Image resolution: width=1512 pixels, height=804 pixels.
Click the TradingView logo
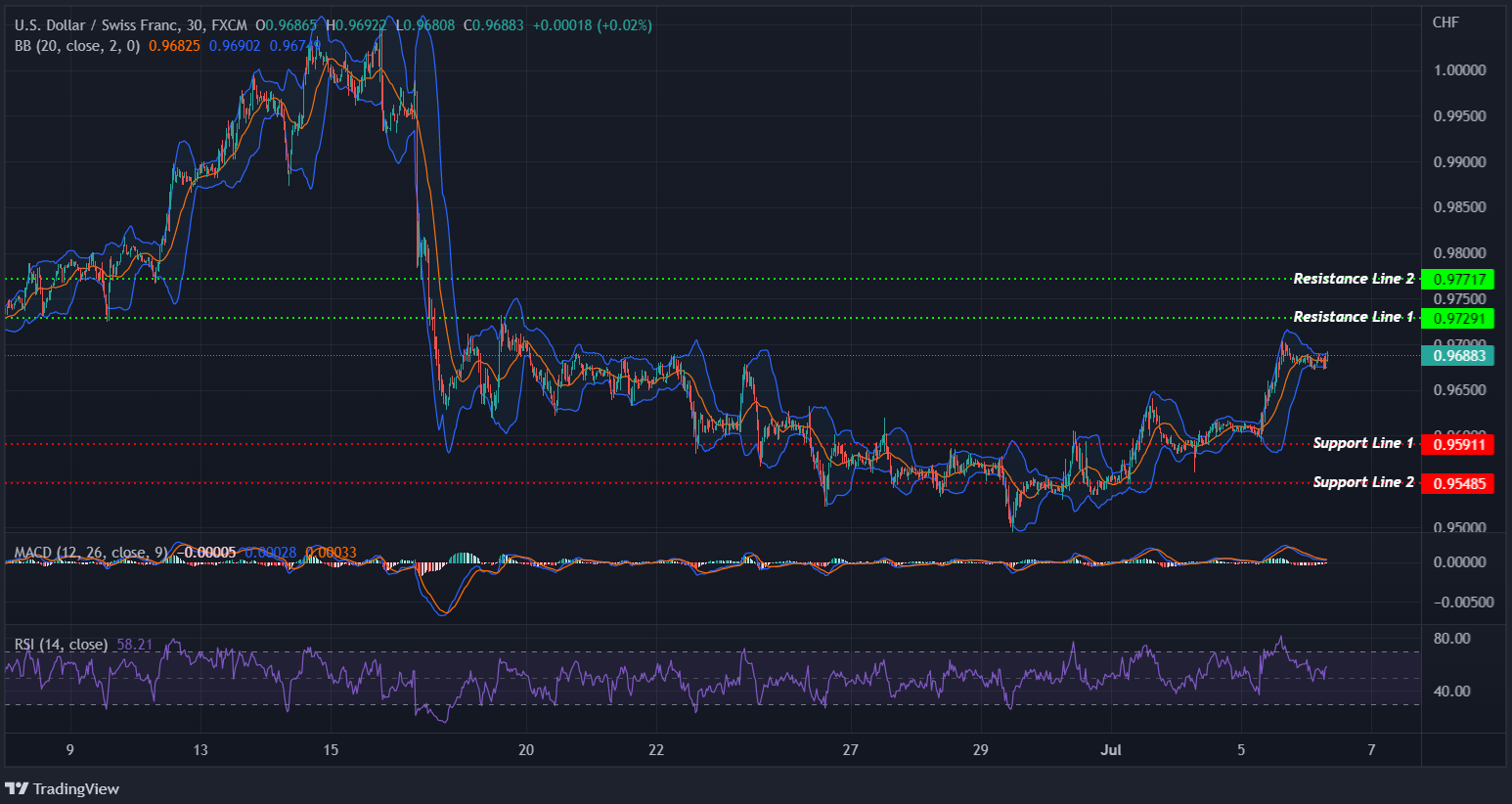coord(62,788)
